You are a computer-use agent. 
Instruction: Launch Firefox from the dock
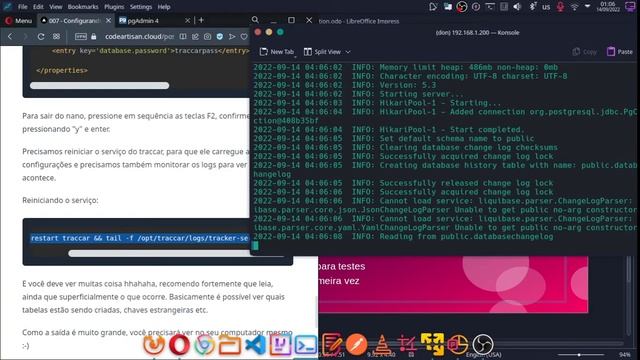154,345
